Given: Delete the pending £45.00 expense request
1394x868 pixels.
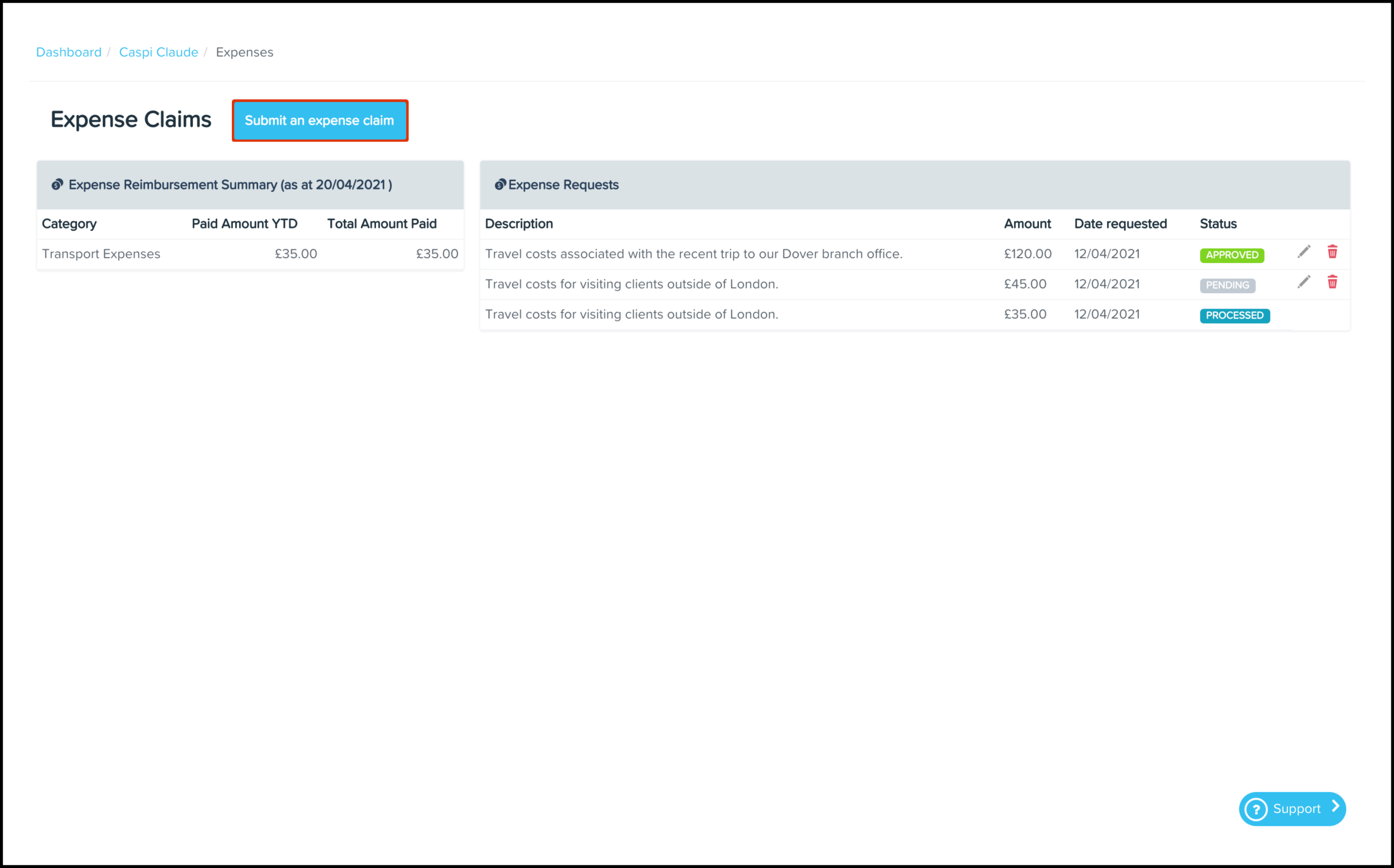Looking at the screenshot, I should [1332, 282].
